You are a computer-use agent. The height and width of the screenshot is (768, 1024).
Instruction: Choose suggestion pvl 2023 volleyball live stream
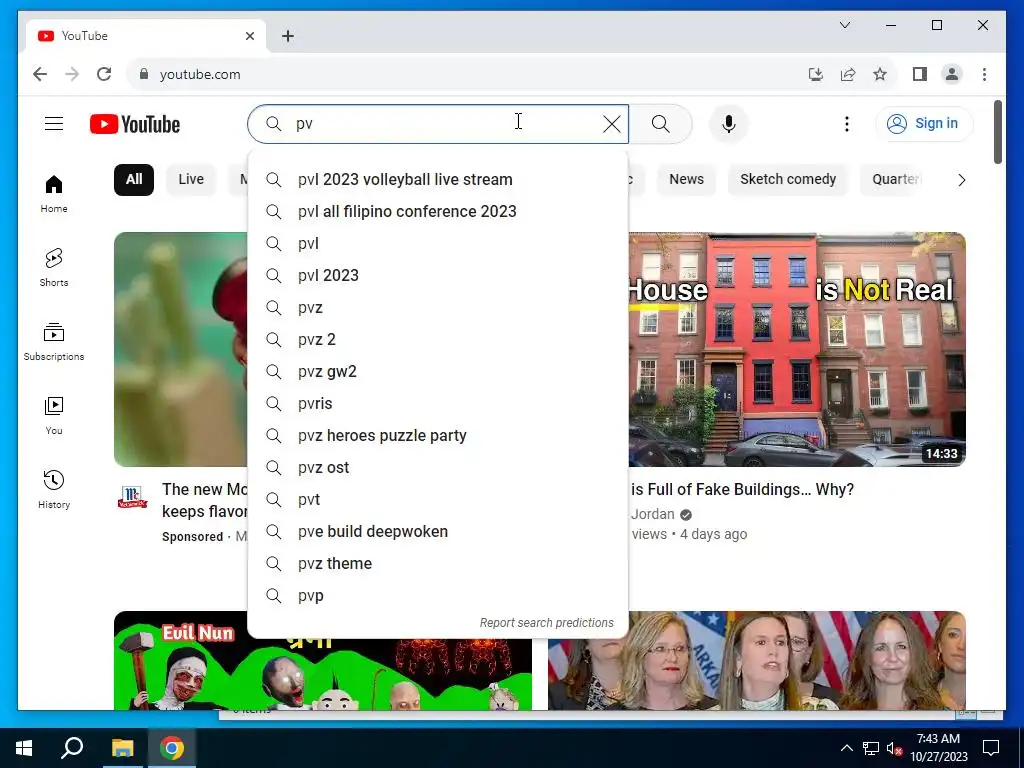[438, 180]
